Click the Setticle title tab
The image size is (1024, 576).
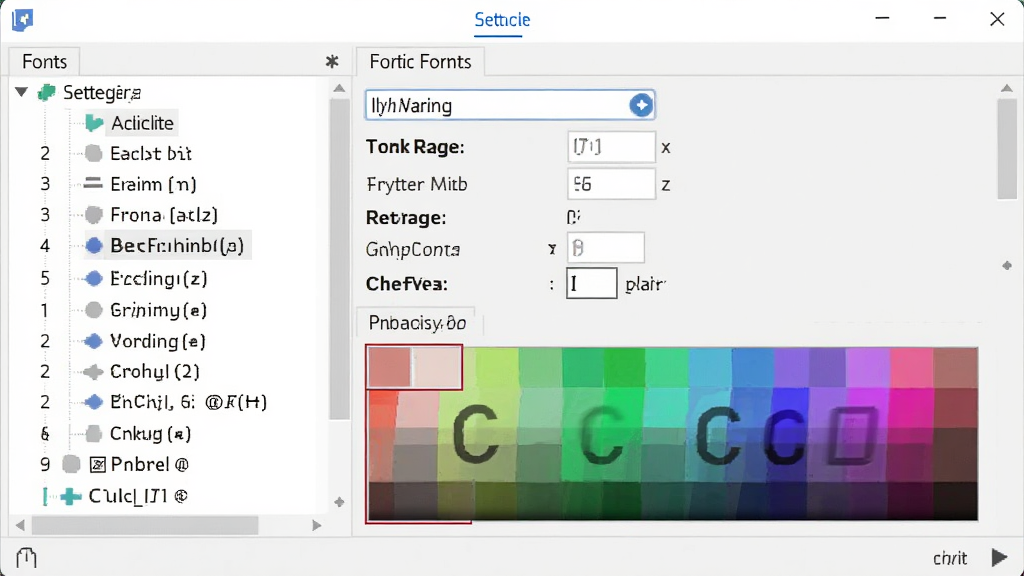[502, 20]
